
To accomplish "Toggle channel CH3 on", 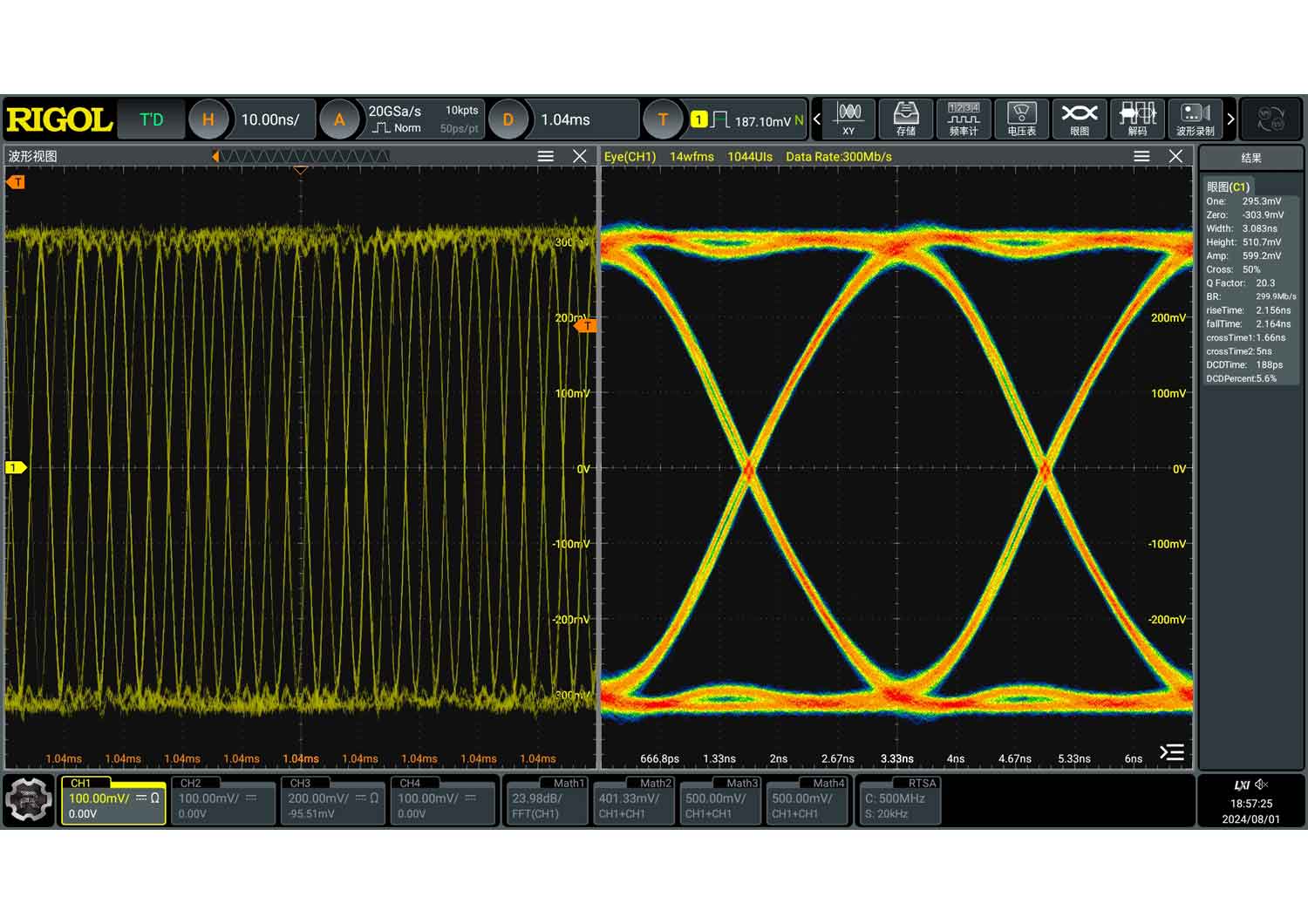I will [x=332, y=800].
